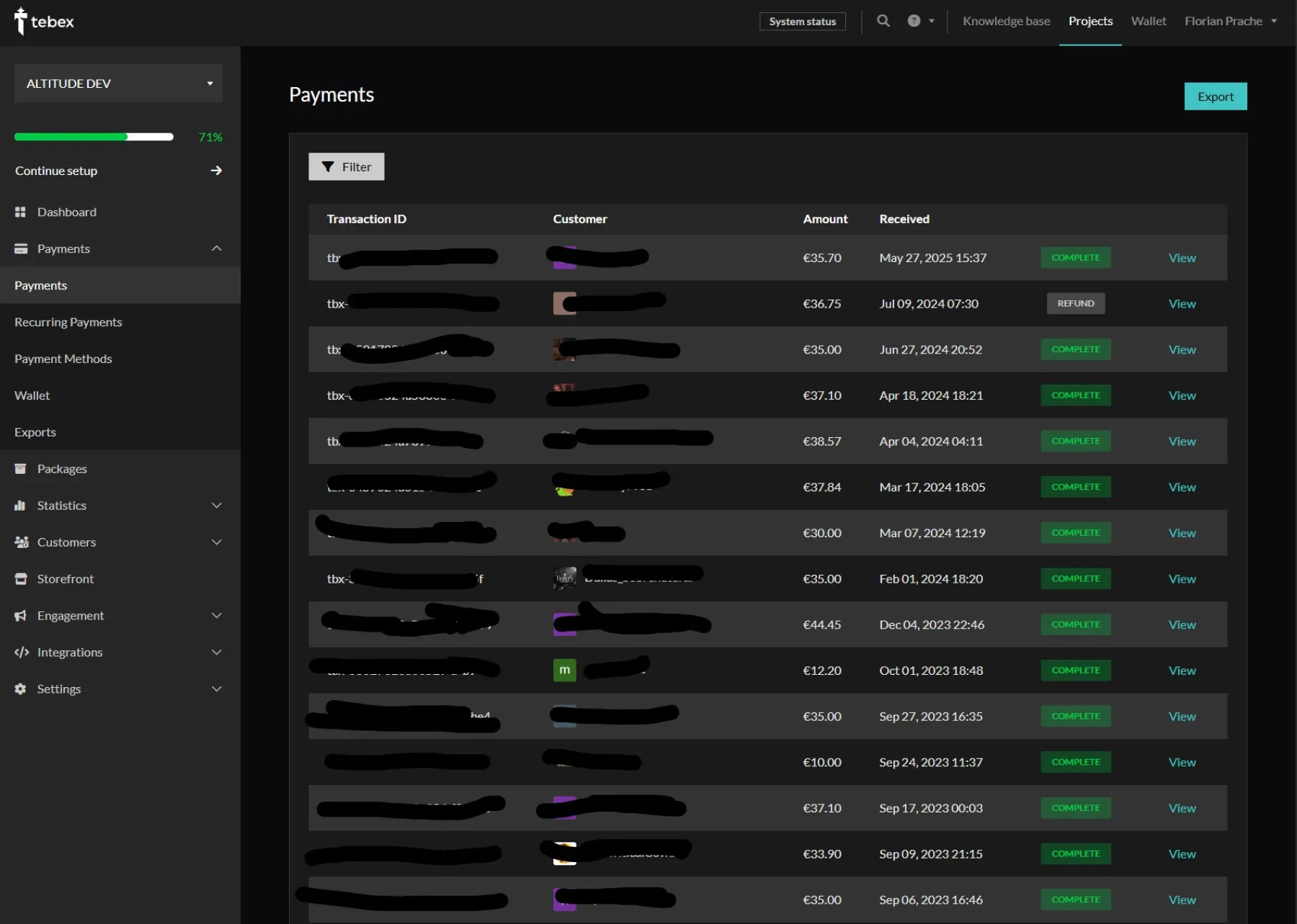The image size is (1297, 924).
Task: Click the Customers people icon
Action: tap(21, 542)
